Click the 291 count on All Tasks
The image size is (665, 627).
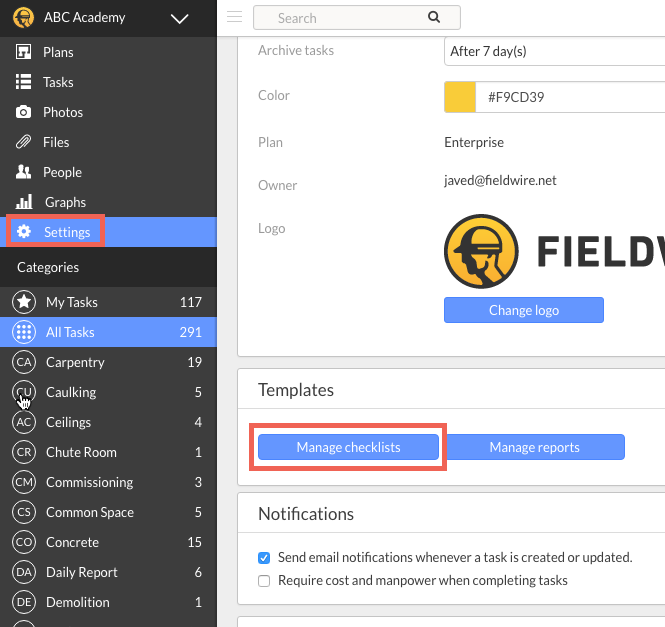click(190, 332)
